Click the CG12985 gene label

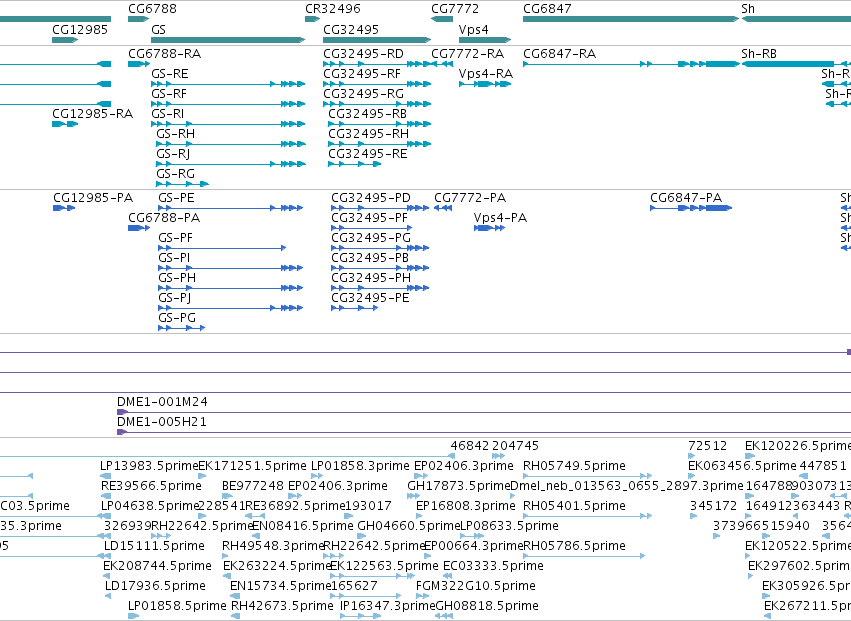80,29
